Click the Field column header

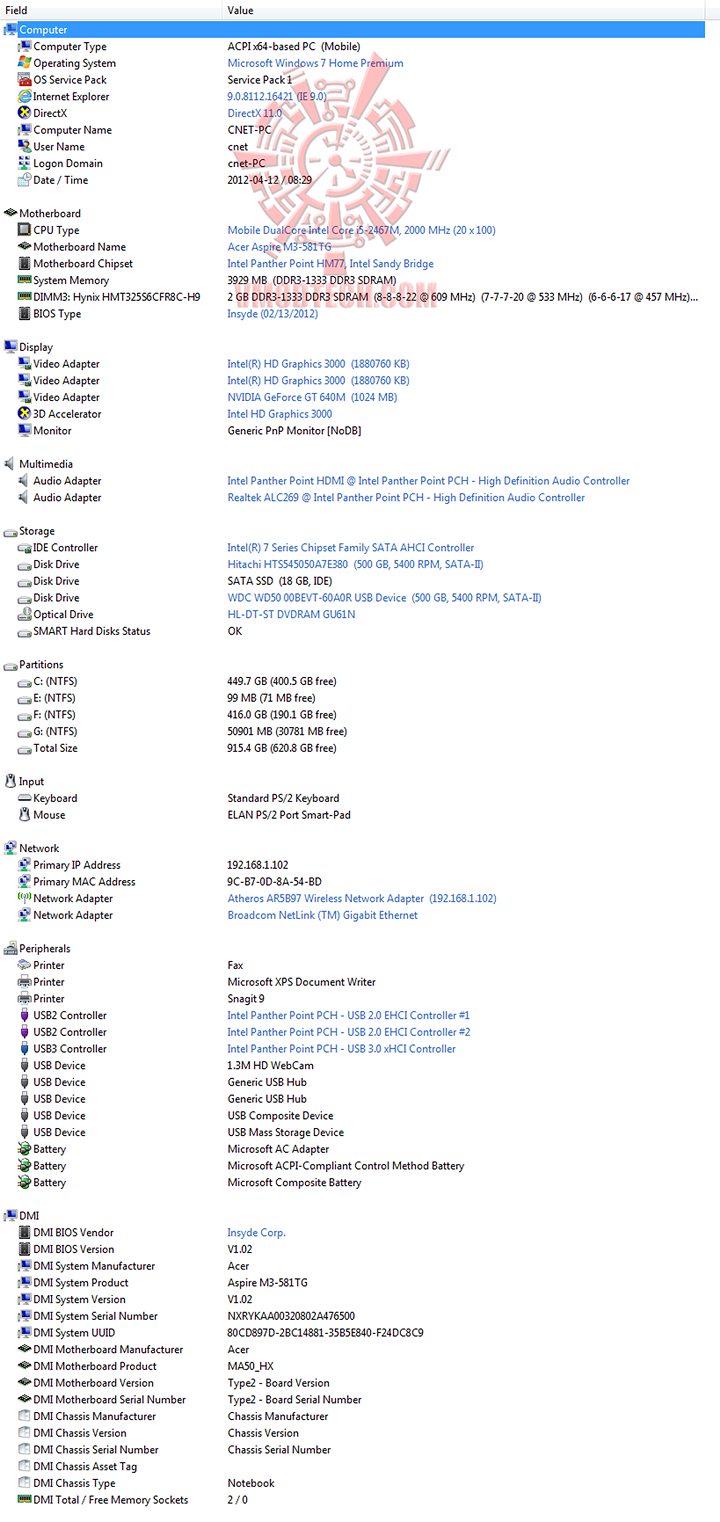pos(110,10)
